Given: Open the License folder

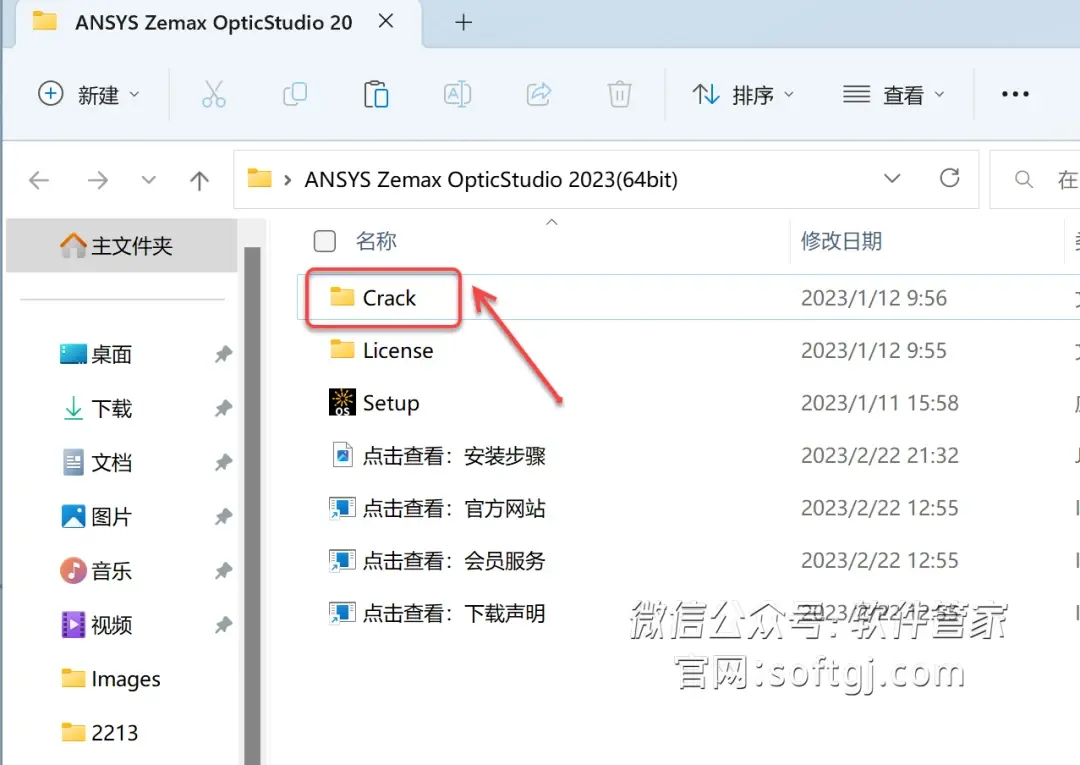Looking at the screenshot, I should (382, 350).
